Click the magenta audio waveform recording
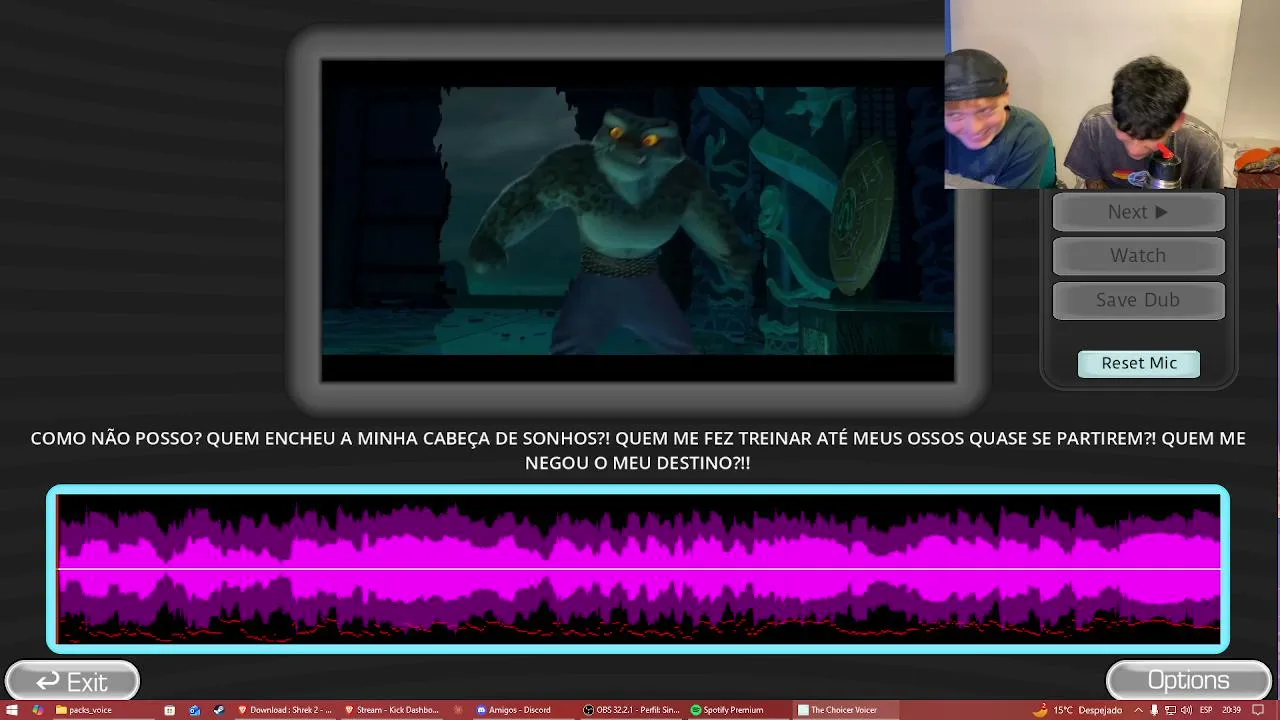The width and height of the screenshot is (1280, 720). coord(638,569)
